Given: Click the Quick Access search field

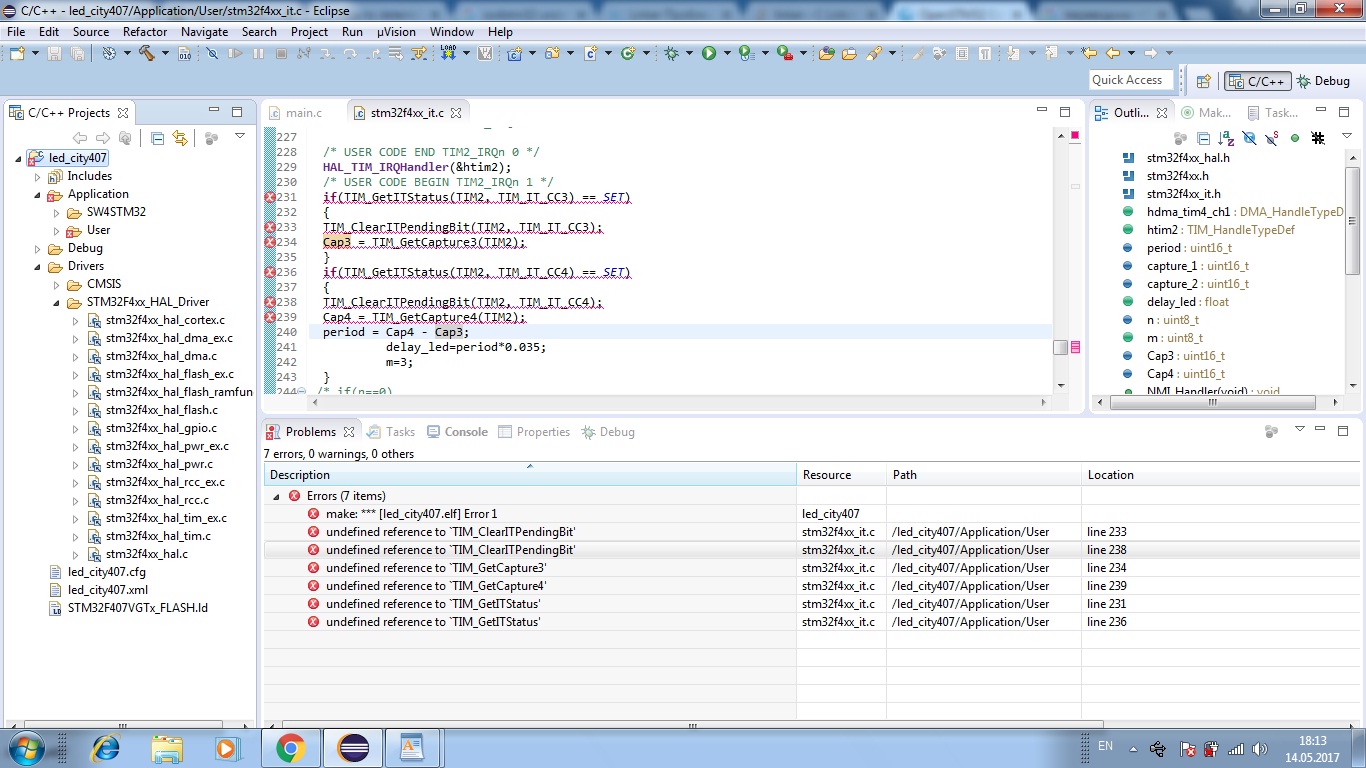Looking at the screenshot, I should pyautogui.click(x=1127, y=80).
